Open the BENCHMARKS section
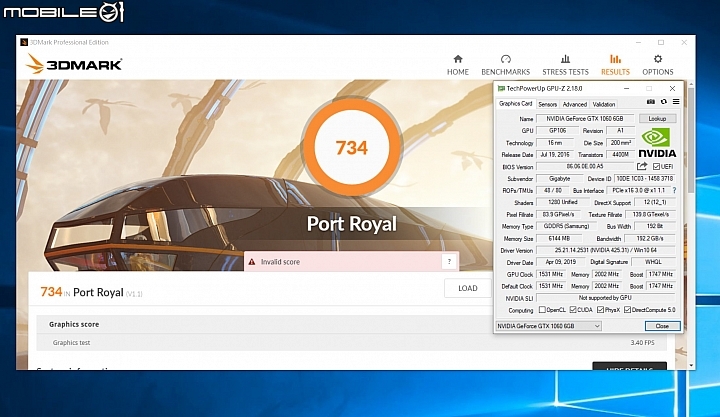Viewport: 720px width, 417px height. (506, 65)
